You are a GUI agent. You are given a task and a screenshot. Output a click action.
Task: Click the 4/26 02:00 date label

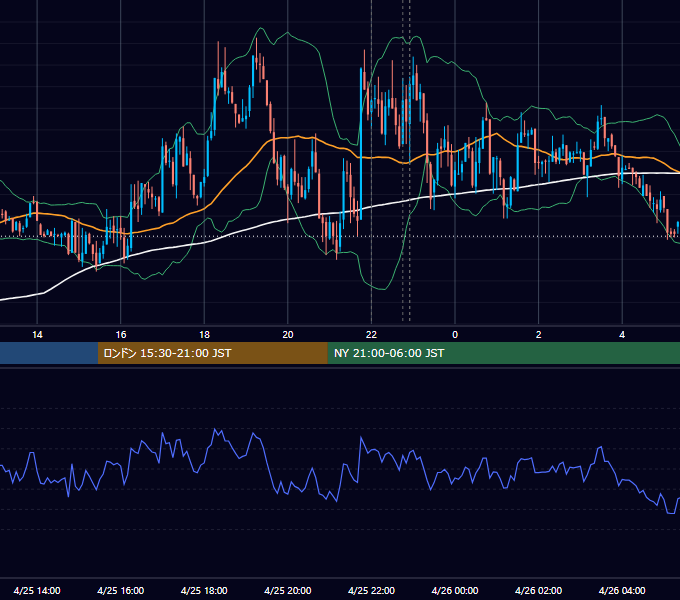[538, 590]
